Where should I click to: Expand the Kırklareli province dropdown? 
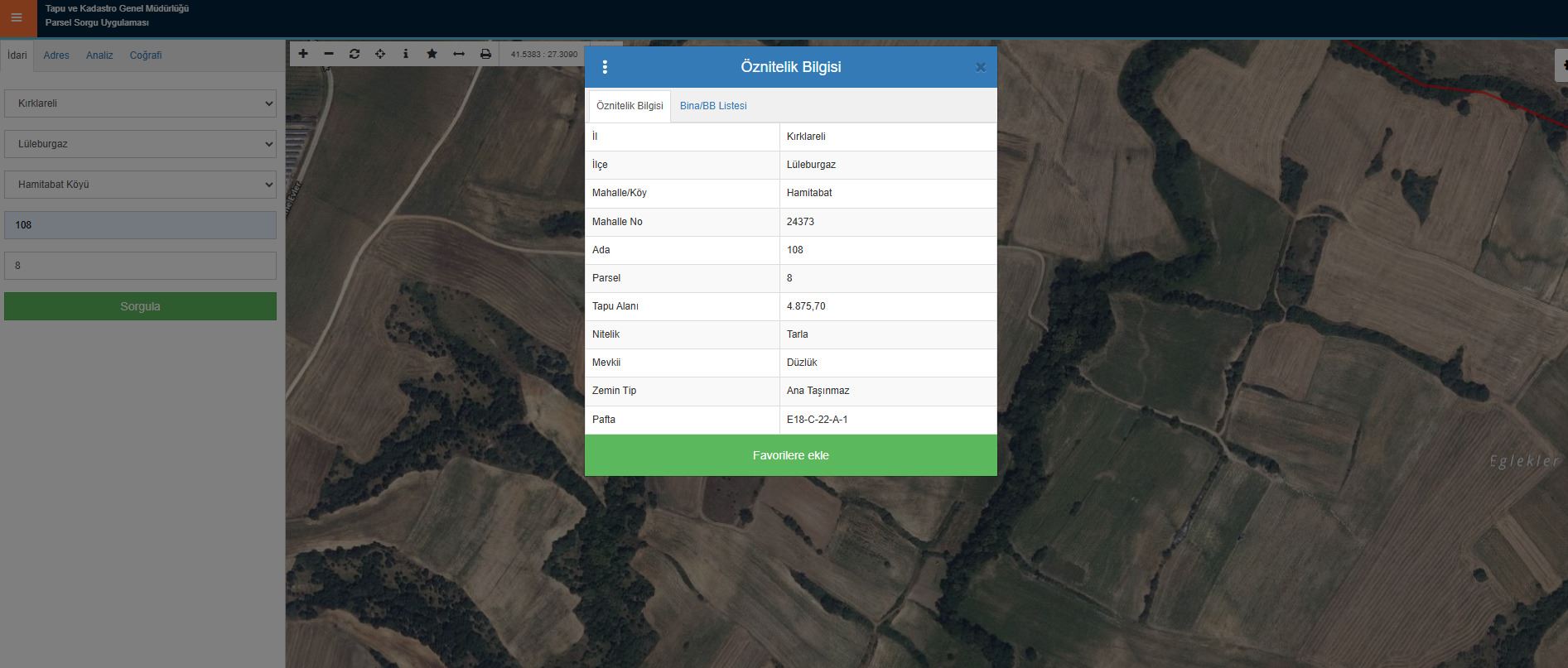pos(140,103)
